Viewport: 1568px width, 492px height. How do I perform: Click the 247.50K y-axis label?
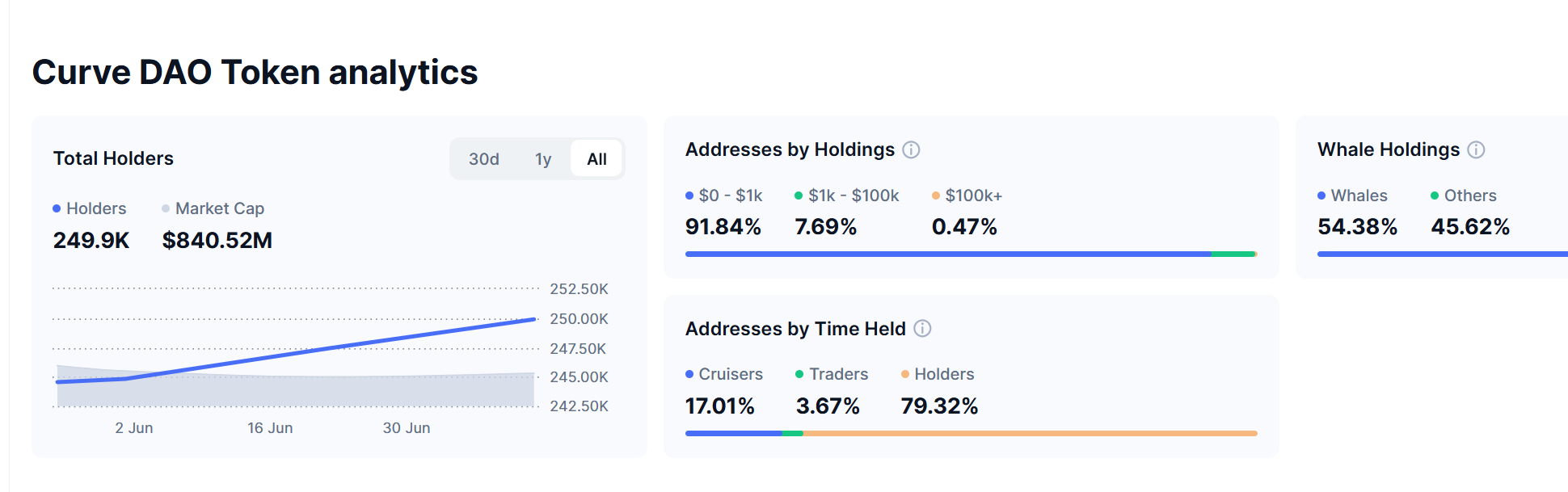[578, 349]
